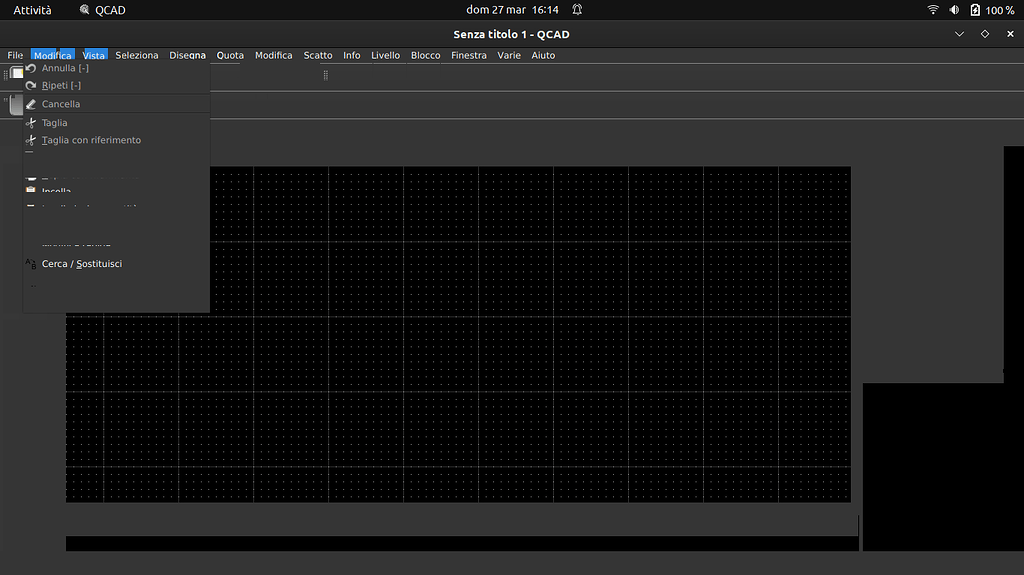Open the Livello menu
Image resolution: width=1024 pixels, height=575 pixels.
tap(385, 56)
